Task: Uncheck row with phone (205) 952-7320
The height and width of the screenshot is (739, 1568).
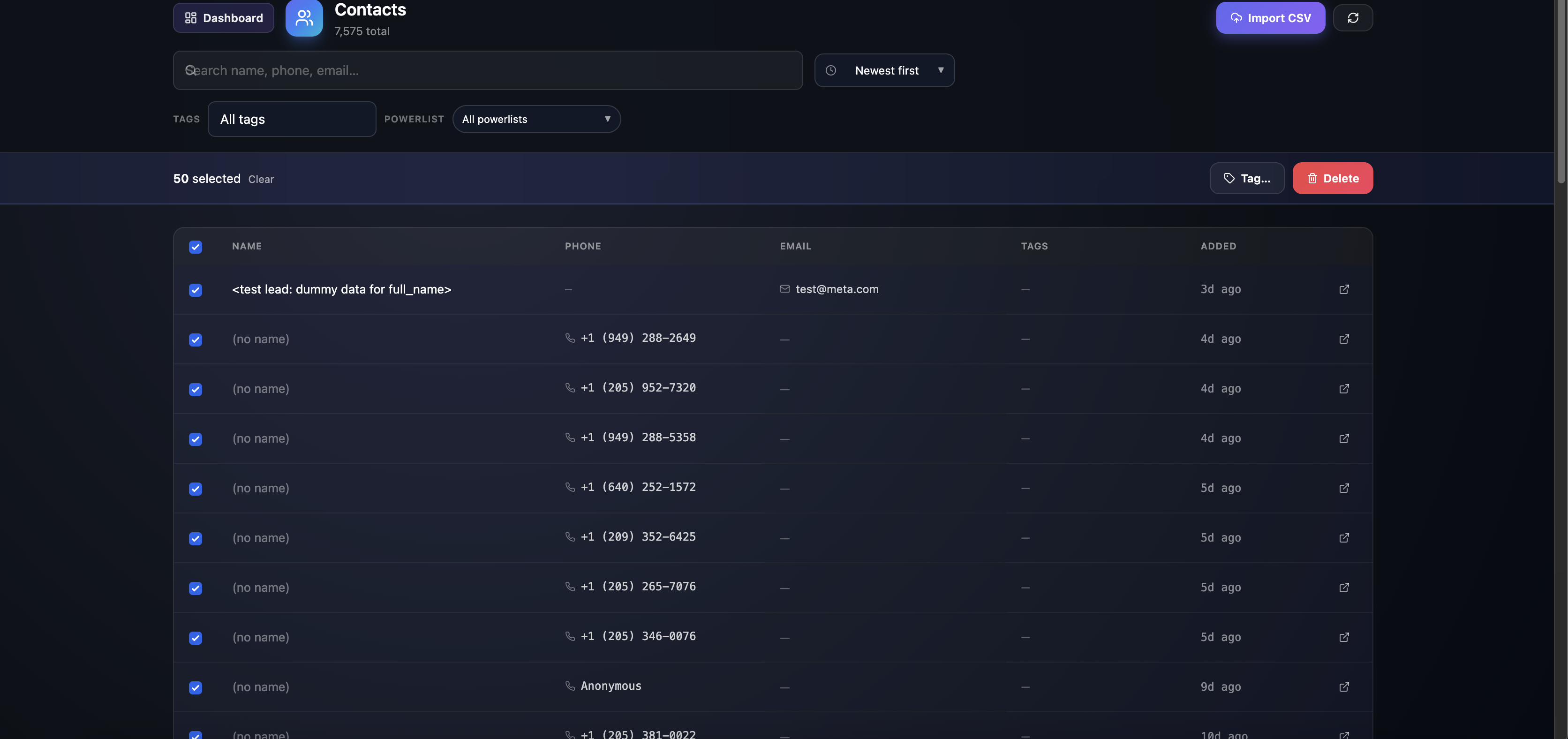Action: pos(196,390)
